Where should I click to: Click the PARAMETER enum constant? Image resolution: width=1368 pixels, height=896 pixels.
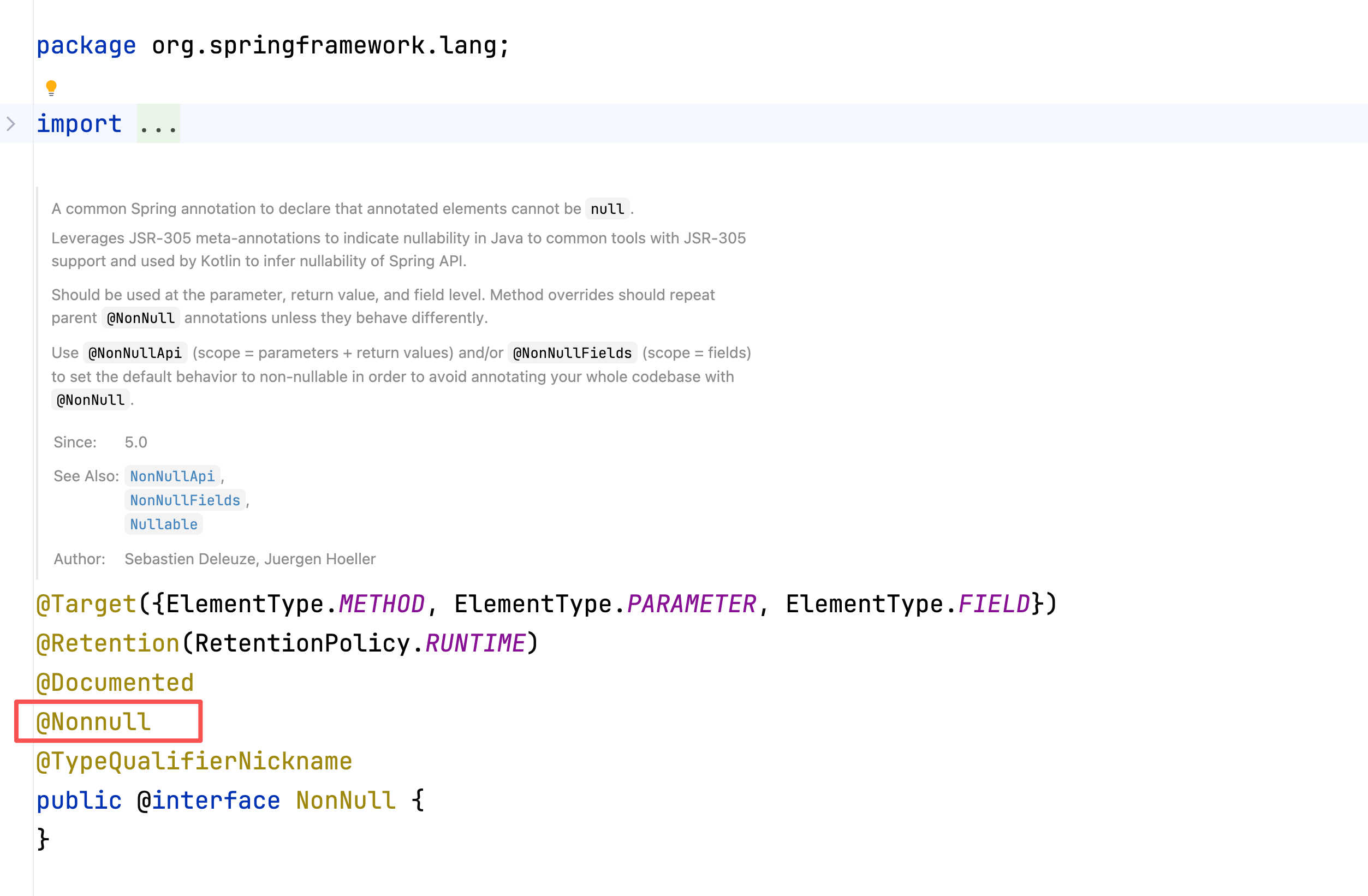click(692, 604)
